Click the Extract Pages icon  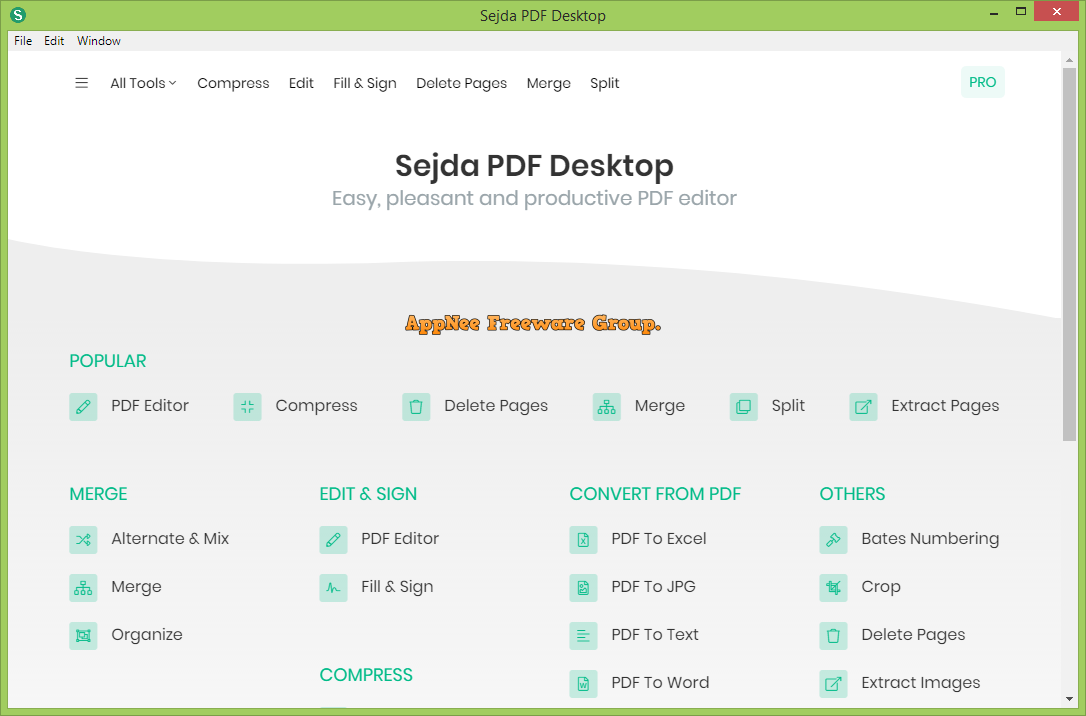click(x=863, y=406)
